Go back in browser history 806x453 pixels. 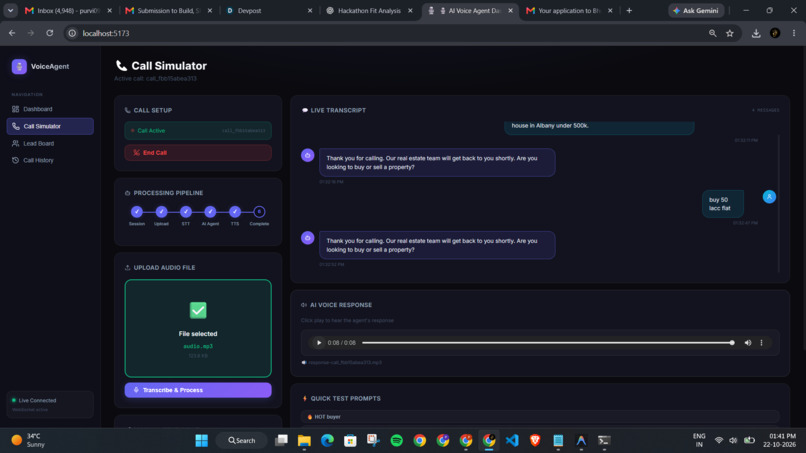(x=12, y=33)
